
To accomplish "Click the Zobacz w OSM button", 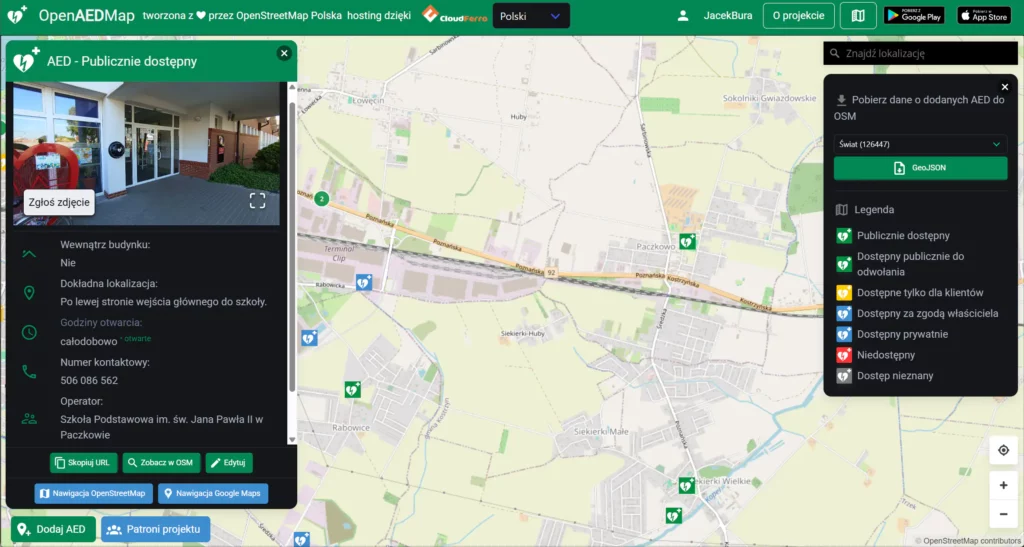I will (x=161, y=463).
